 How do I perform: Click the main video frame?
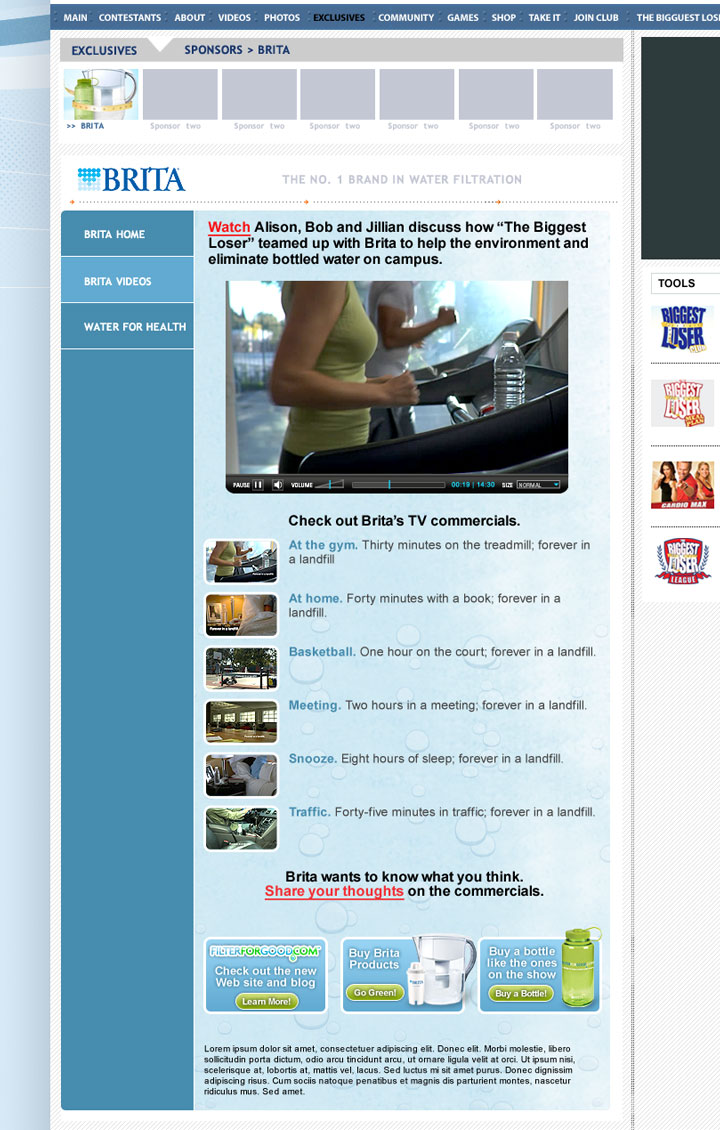[x=397, y=378]
